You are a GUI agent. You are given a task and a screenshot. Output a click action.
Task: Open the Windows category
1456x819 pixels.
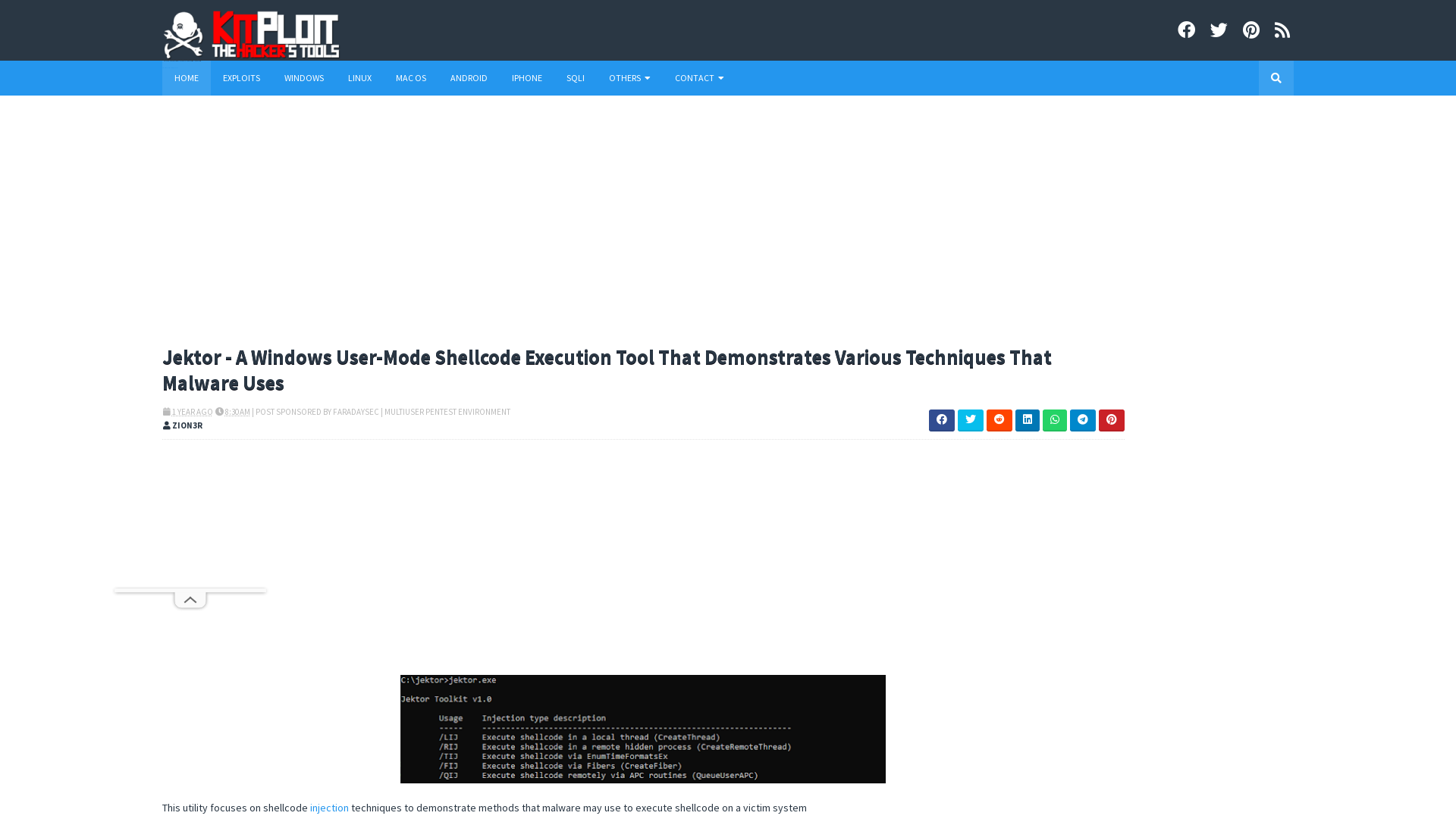[x=304, y=78]
